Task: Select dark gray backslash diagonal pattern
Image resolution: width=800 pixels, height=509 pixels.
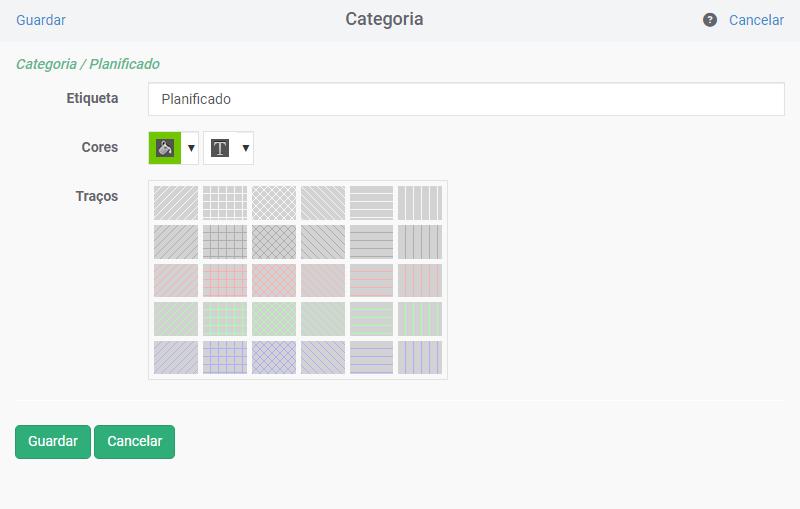Action: pyautogui.click(x=323, y=242)
